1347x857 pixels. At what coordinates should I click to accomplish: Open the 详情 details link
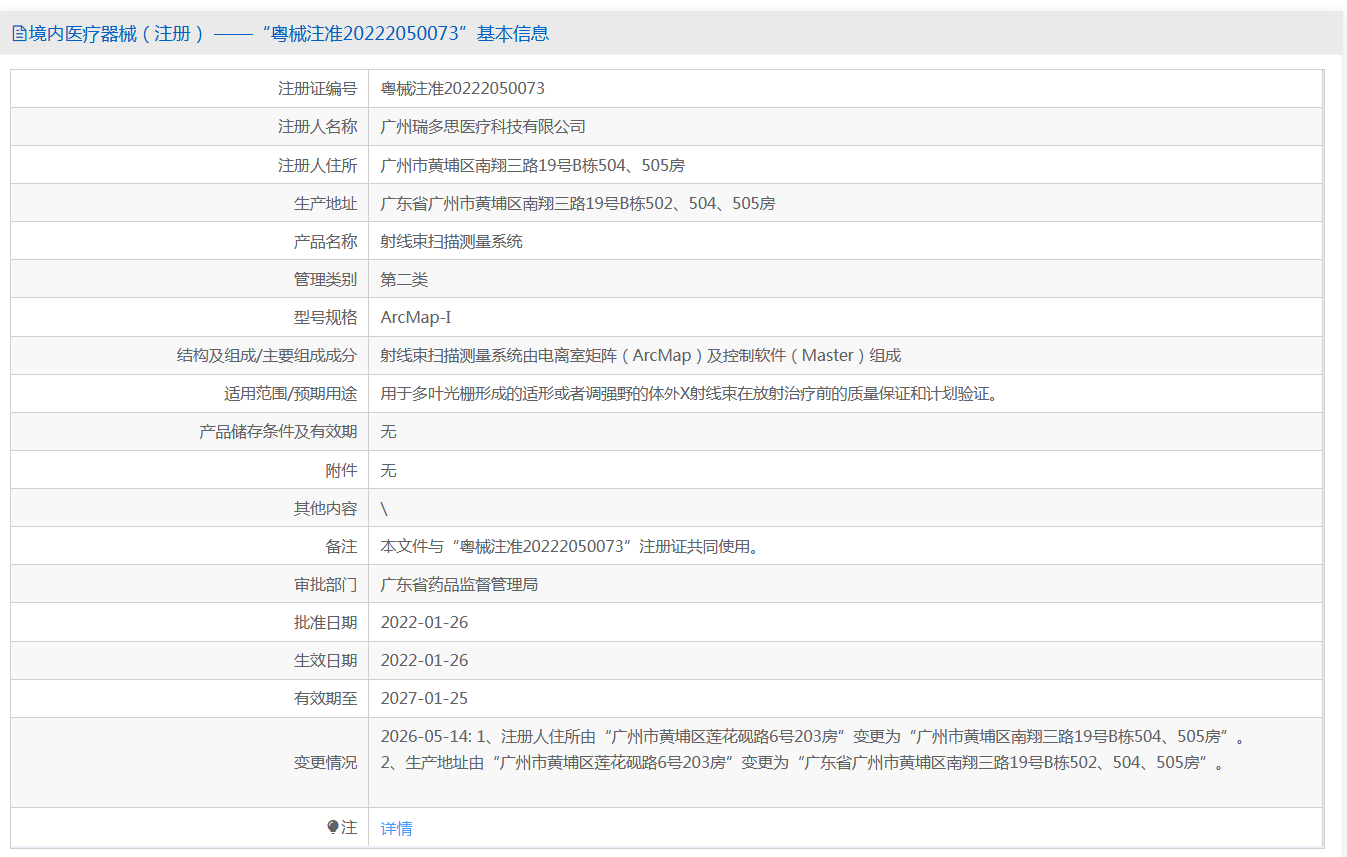396,828
